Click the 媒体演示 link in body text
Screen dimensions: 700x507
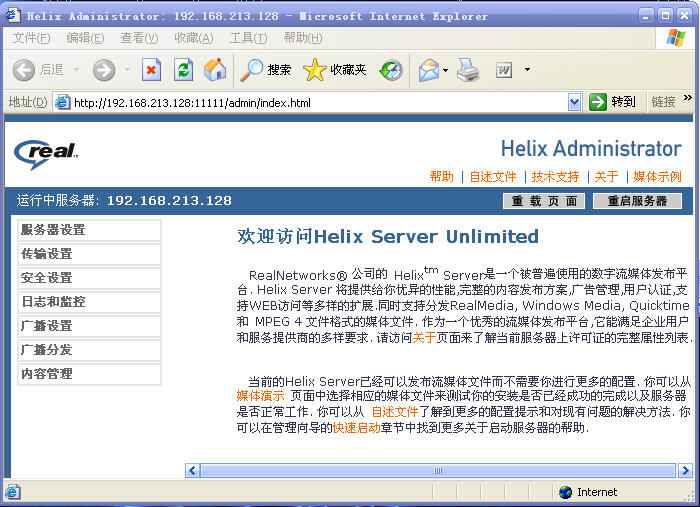coord(260,396)
